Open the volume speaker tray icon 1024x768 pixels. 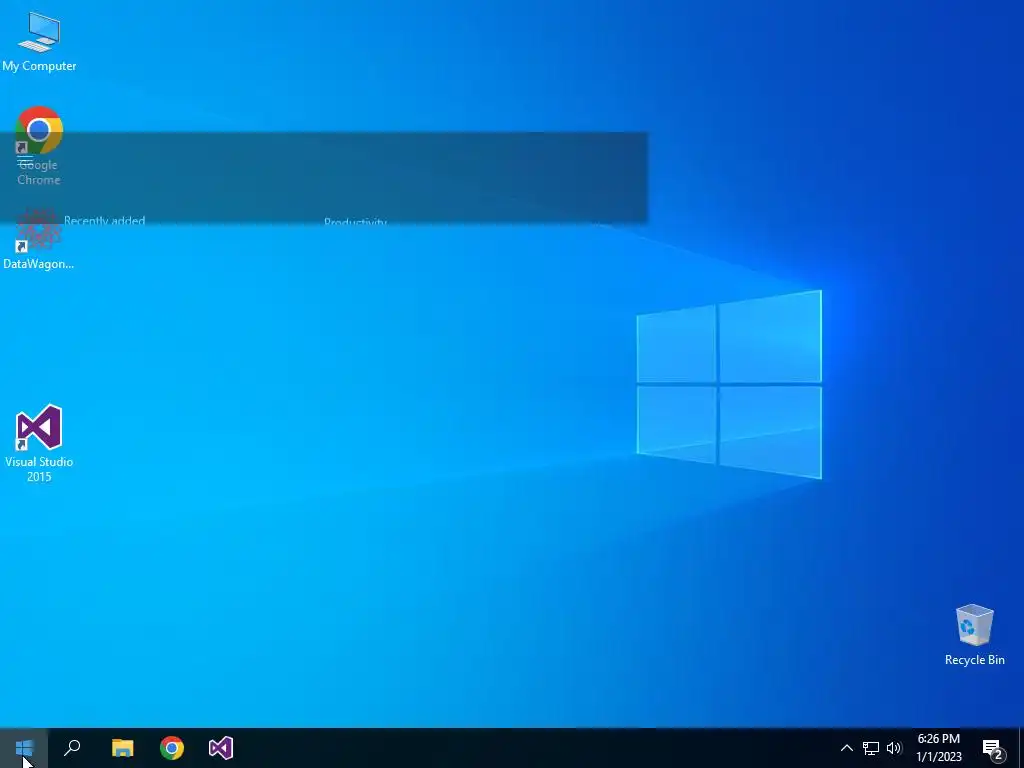(894, 748)
